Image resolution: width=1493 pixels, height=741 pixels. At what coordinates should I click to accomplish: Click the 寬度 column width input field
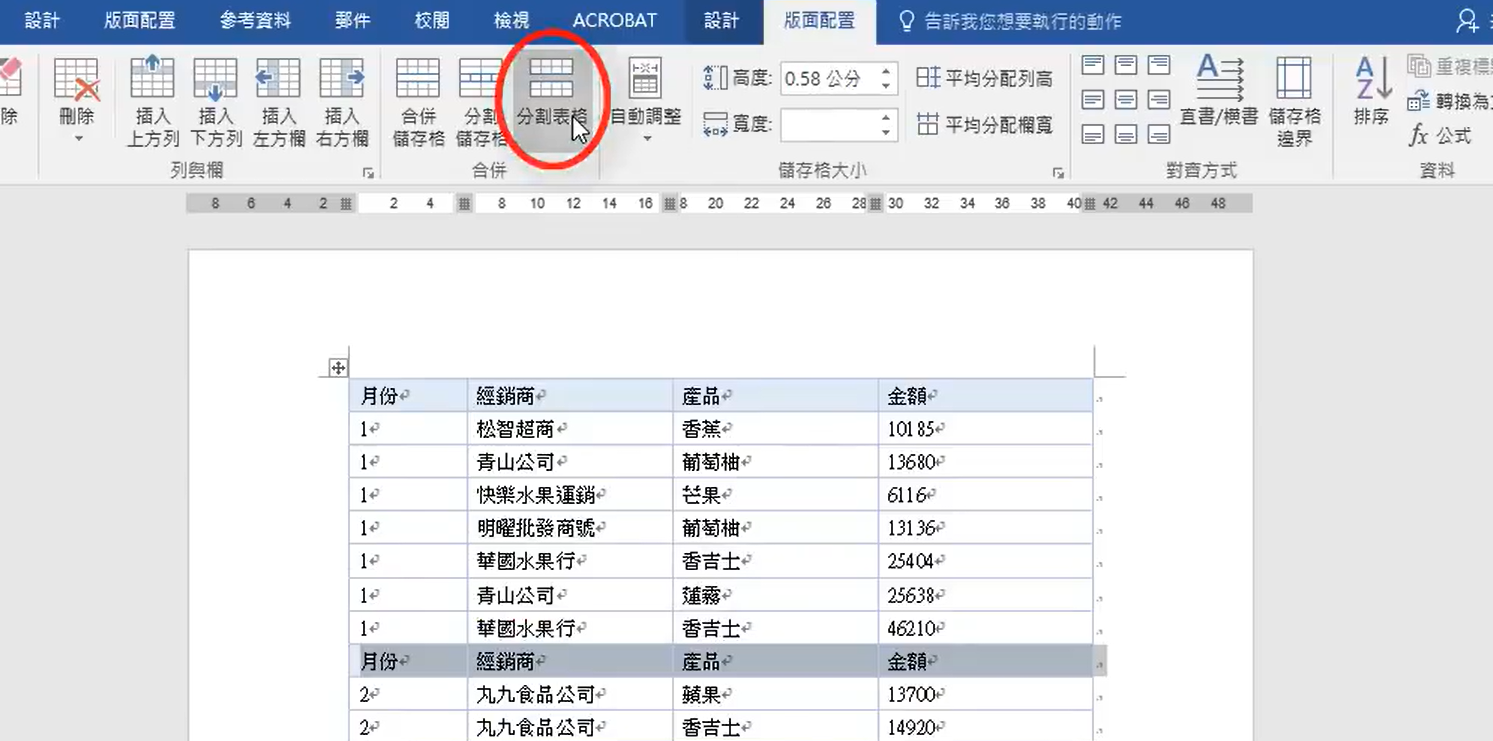[827, 125]
